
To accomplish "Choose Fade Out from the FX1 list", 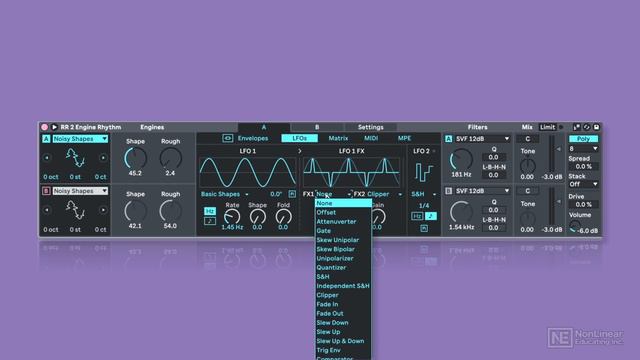I will (343, 313).
